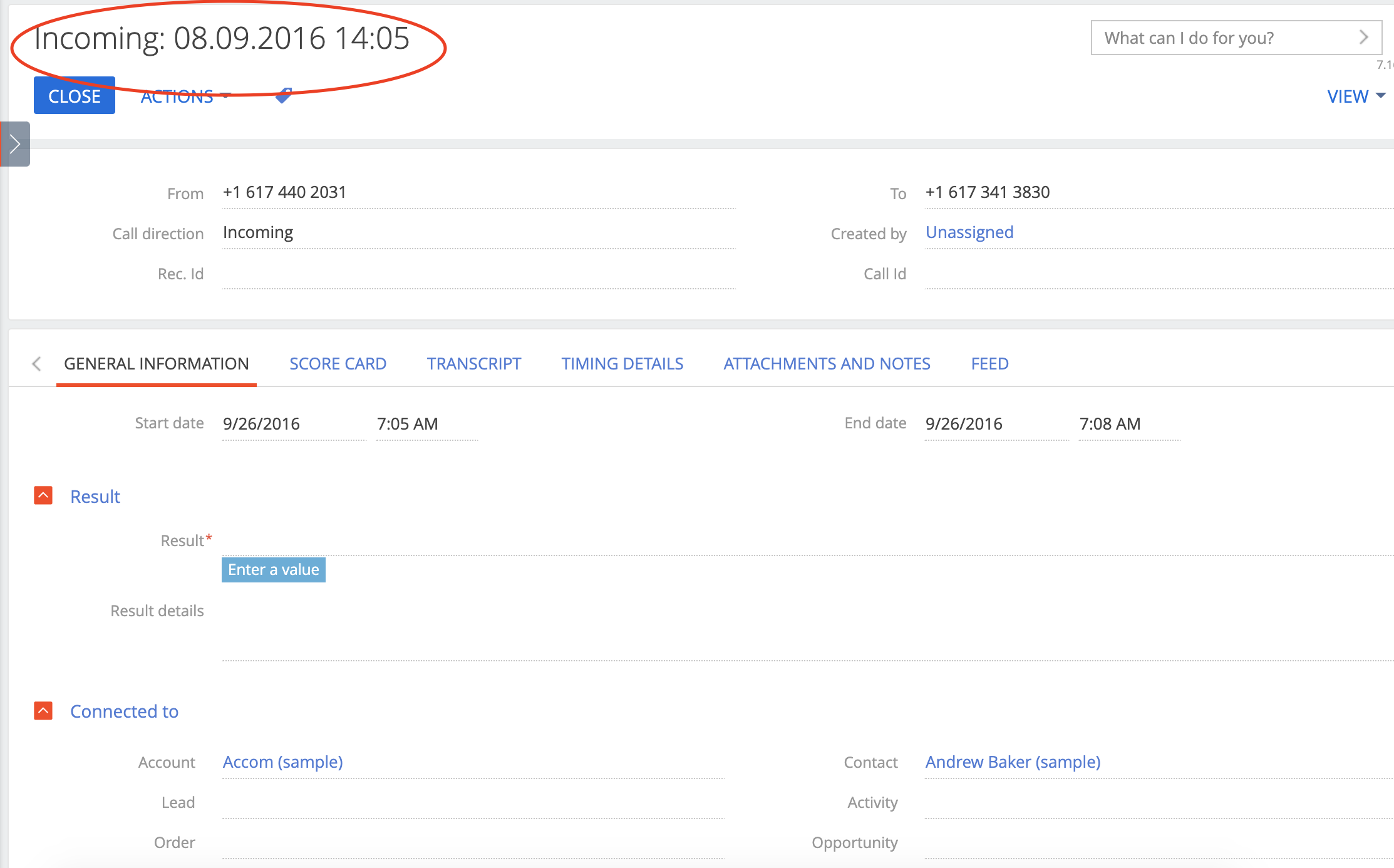Edit the Start date 9/26/2016 field

[294, 424]
